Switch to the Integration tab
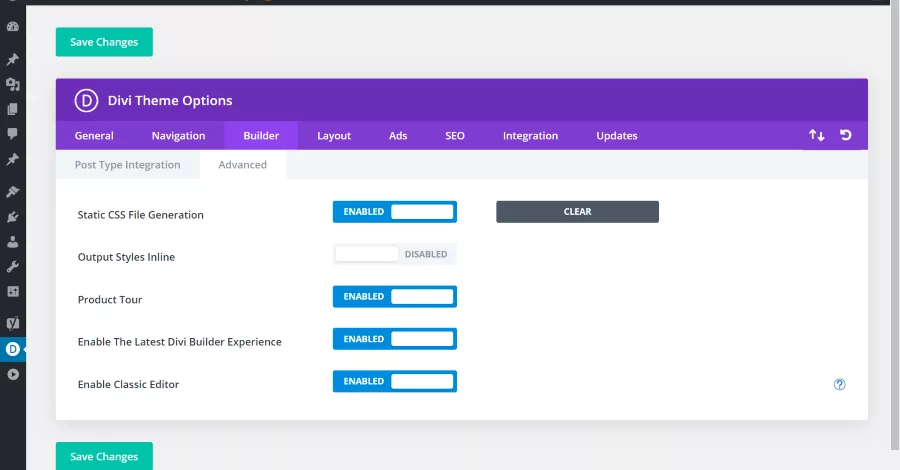900x470 pixels. [x=530, y=135]
